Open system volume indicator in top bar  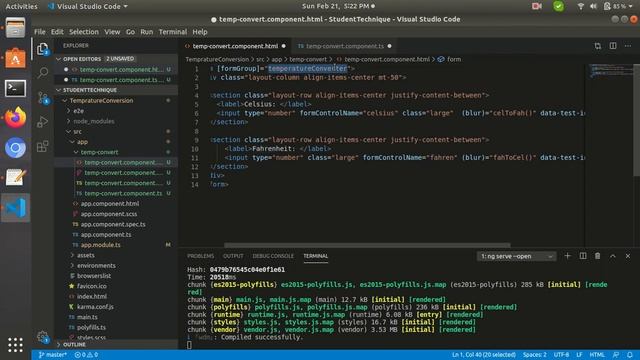[593, 6]
